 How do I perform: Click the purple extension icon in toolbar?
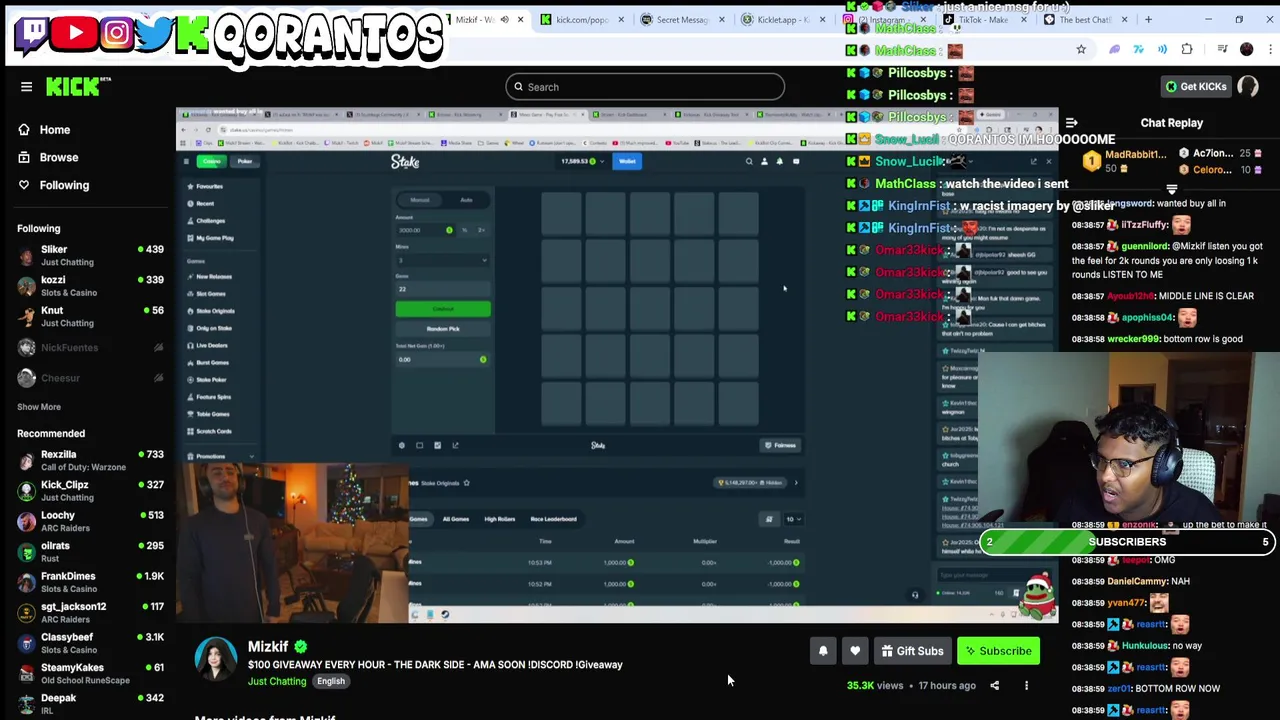(1115, 49)
